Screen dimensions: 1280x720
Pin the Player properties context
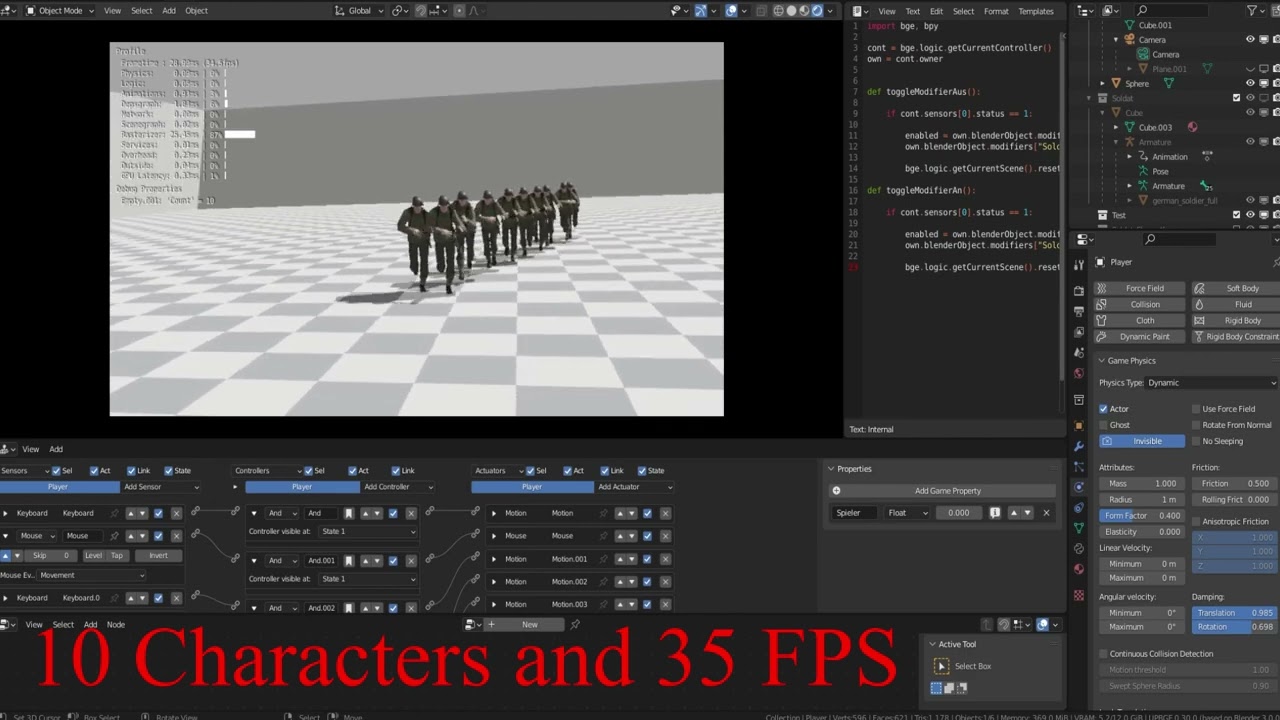1275,262
